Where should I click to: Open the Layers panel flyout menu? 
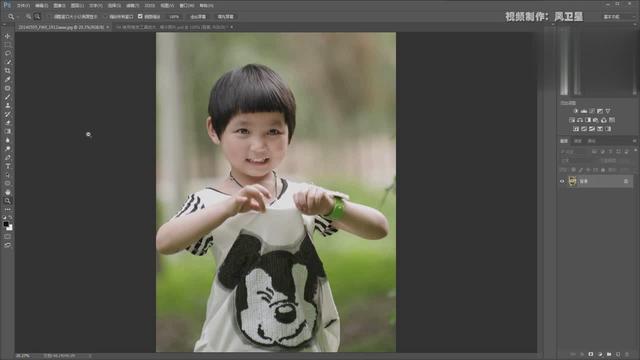coord(635,141)
